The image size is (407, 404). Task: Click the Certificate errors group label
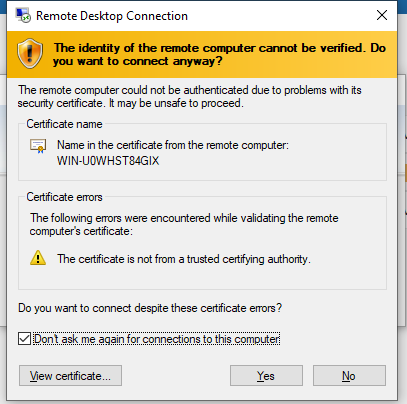pyautogui.click(x=64, y=197)
